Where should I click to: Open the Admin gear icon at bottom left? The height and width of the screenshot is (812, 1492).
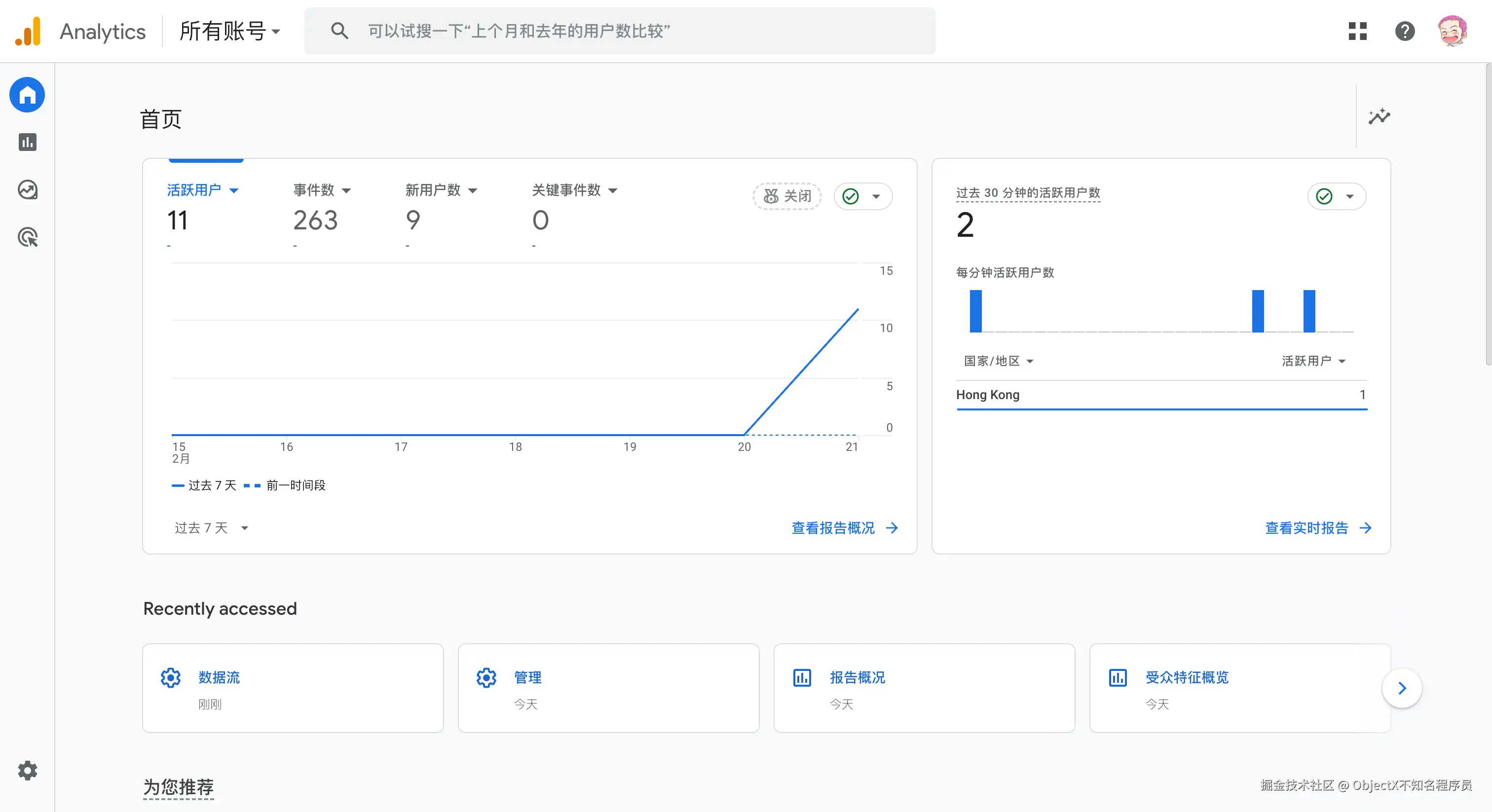coord(27,771)
